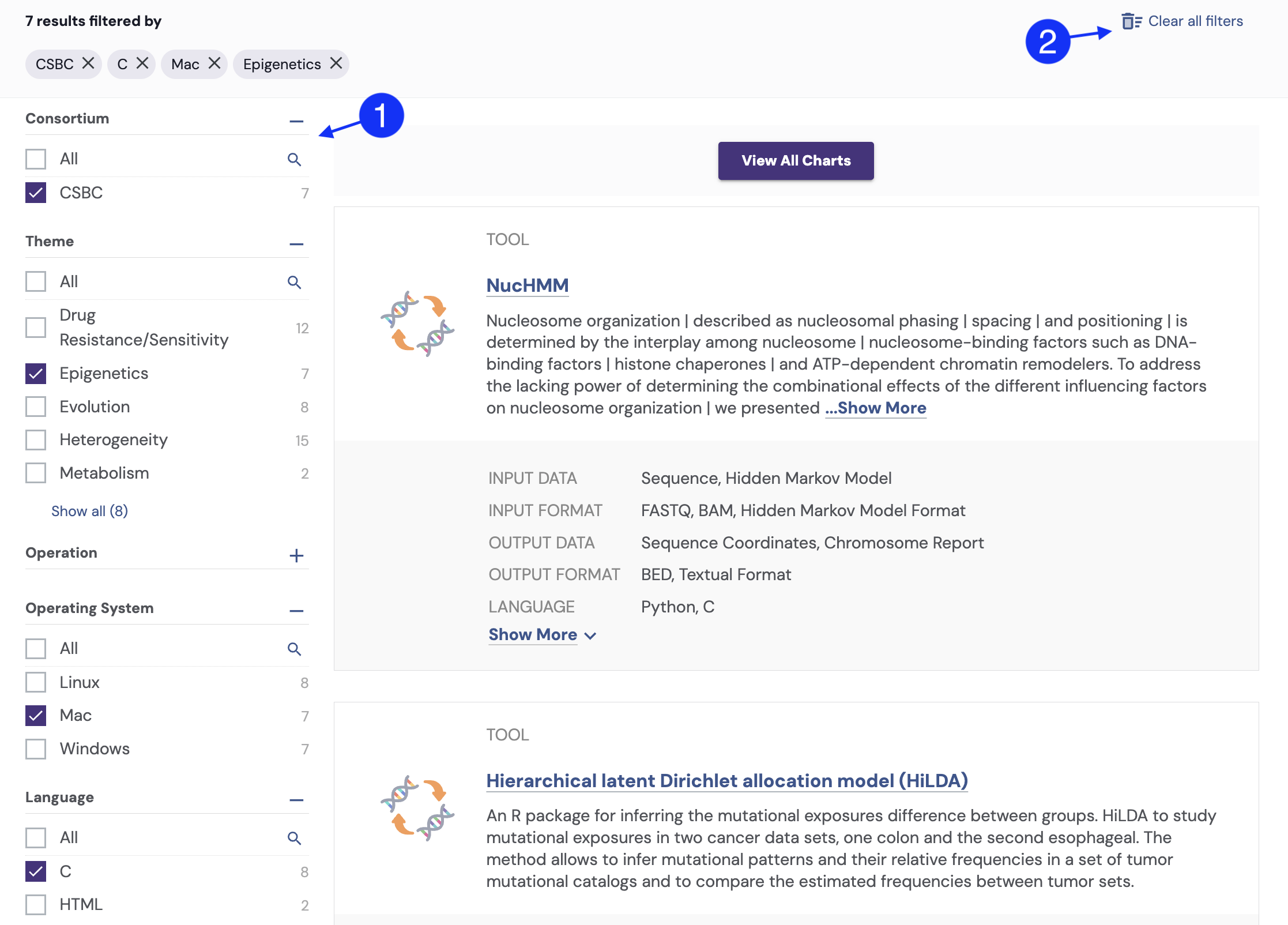The image size is (1288, 925).
Task: Enable the Heterogeneity theme checkbox
Action: (x=36, y=440)
